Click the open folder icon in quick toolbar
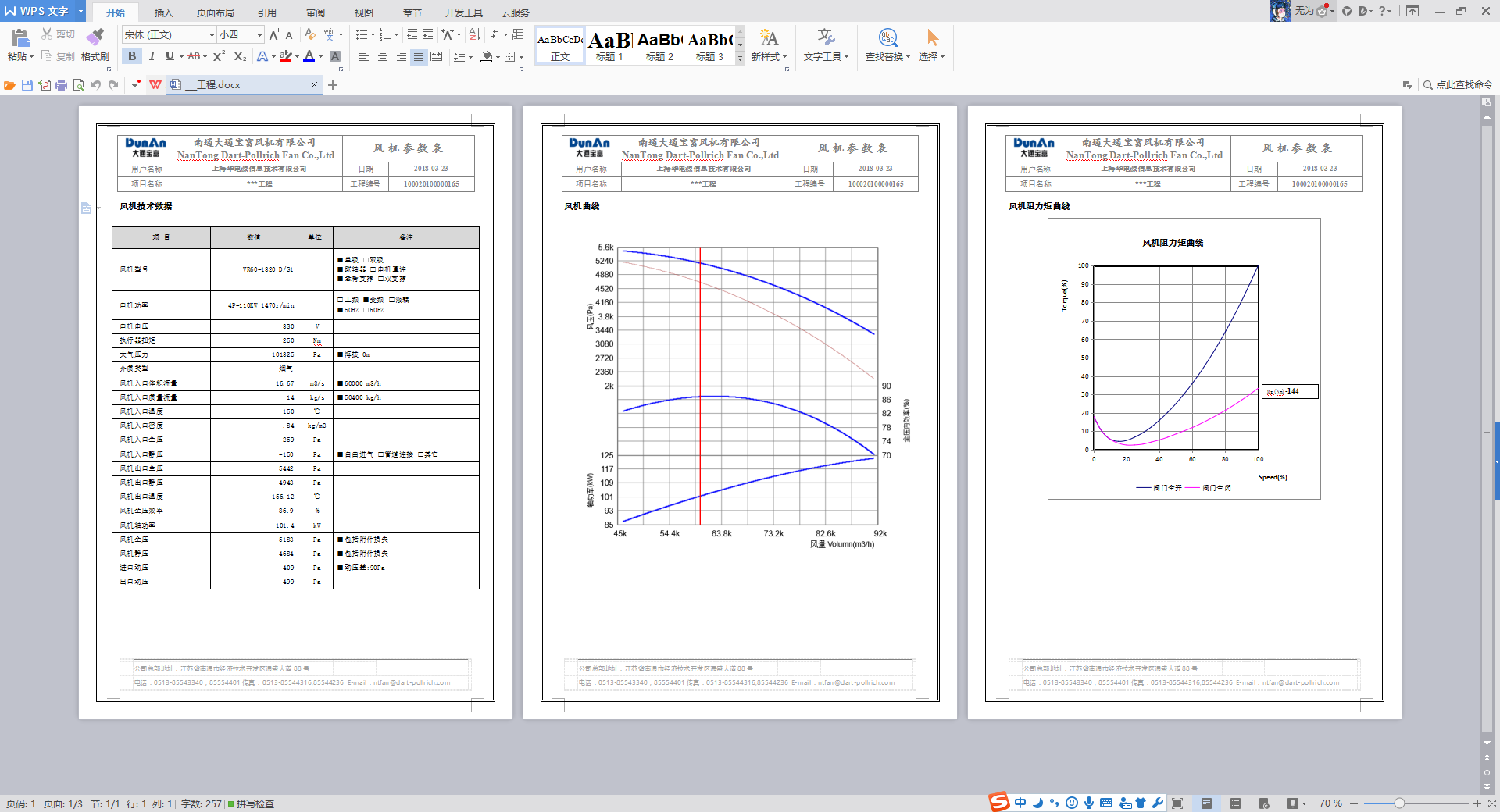1500x812 pixels. pos(9,84)
